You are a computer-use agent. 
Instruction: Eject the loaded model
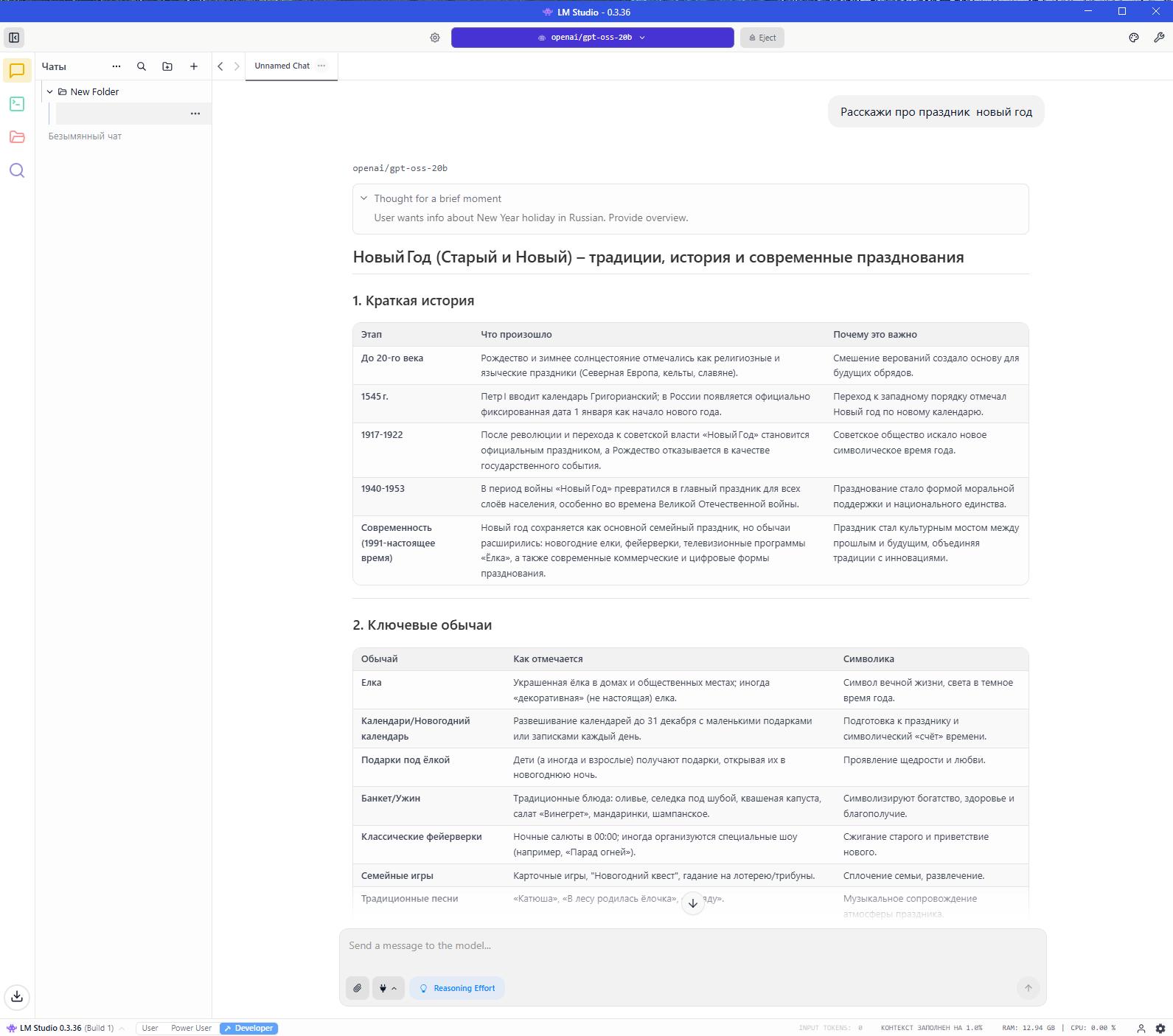762,38
